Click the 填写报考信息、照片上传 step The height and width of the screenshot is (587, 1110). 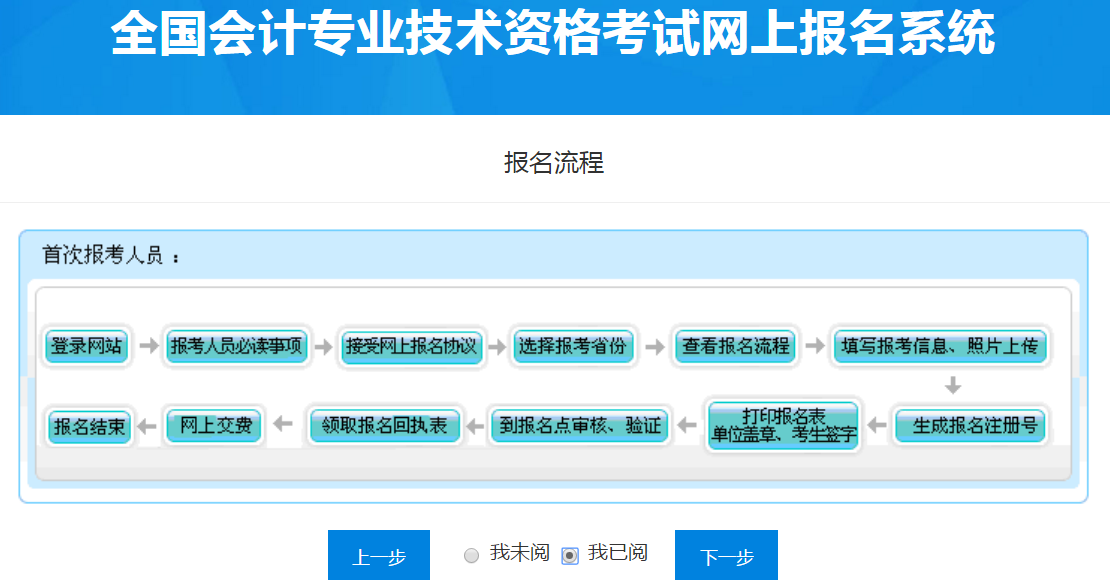pos(940,345)
